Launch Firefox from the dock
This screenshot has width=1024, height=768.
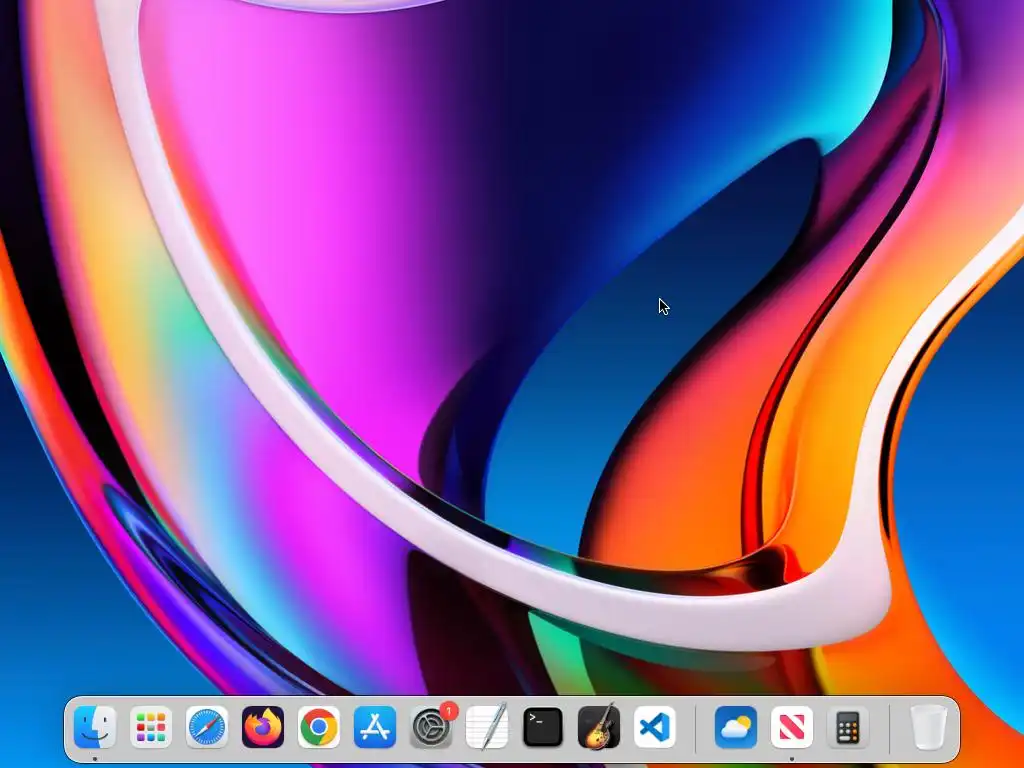pos(263,727)
